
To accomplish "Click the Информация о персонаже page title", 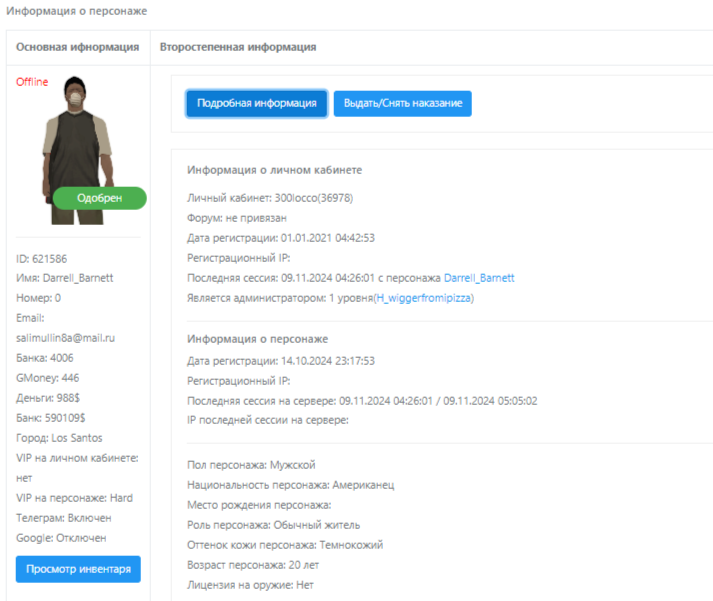I will click(76, 11).
